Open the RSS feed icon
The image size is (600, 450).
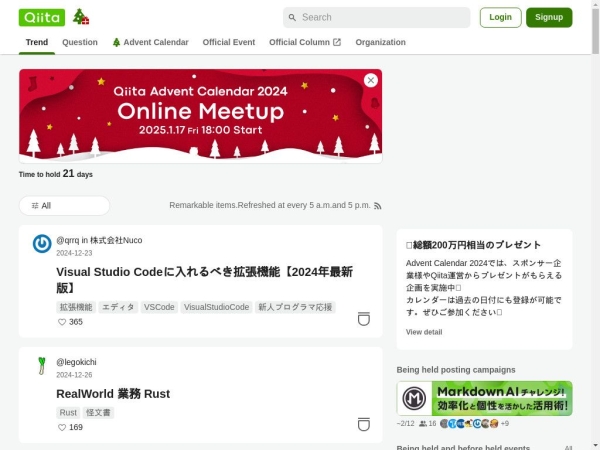(x=378, y=206)
